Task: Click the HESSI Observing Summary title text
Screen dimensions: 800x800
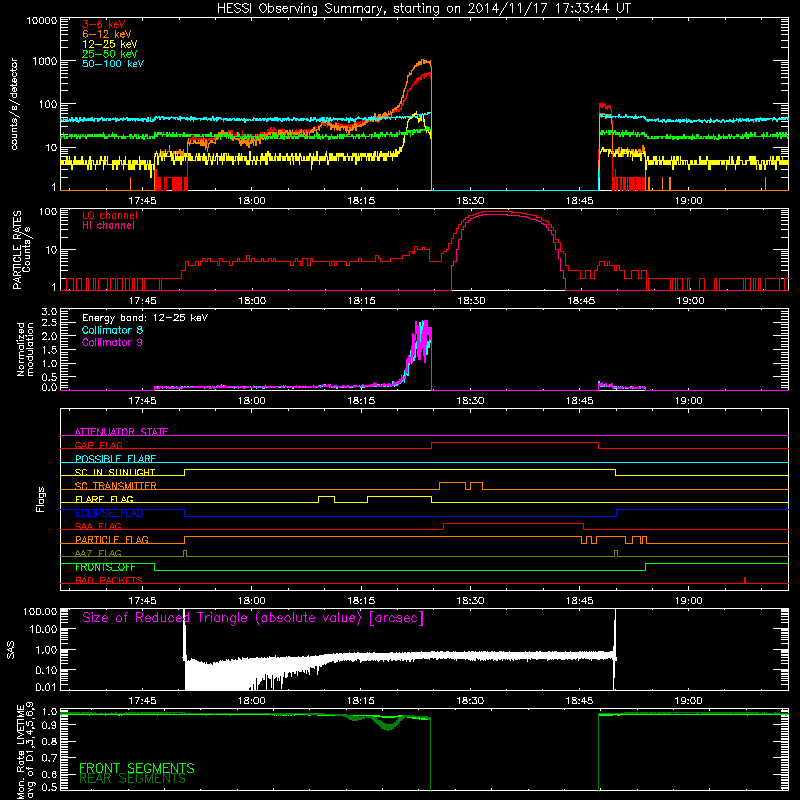Action: (x=423, y=9)
